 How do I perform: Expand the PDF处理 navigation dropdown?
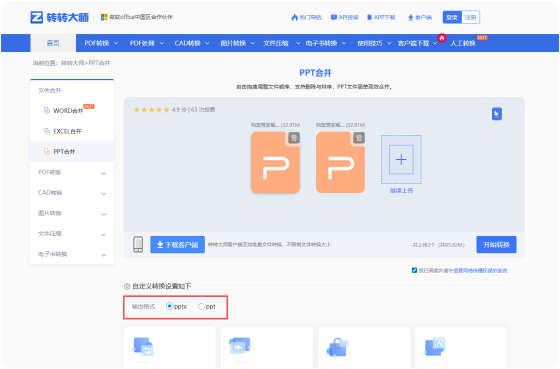146,43
